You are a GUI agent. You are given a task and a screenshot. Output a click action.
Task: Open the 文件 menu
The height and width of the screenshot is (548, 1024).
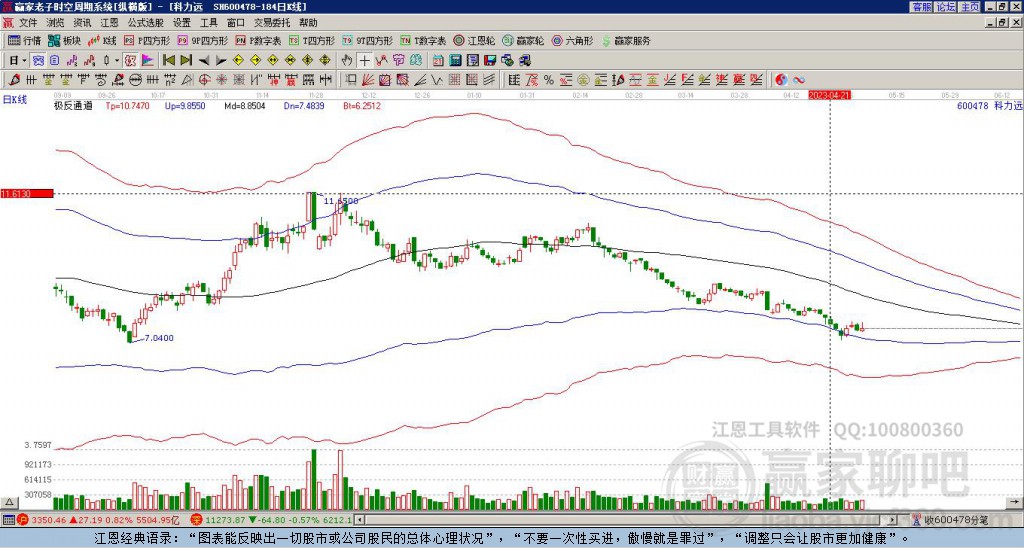[28, 23]
